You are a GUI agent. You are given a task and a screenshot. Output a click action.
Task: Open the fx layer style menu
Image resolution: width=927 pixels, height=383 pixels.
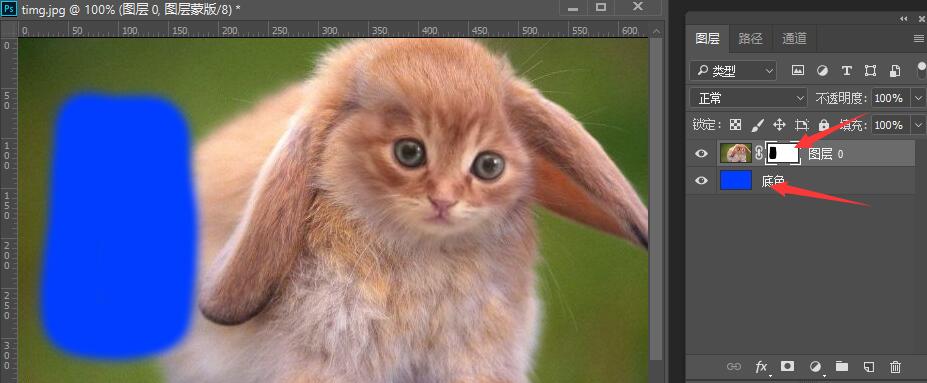click(761, 367)
